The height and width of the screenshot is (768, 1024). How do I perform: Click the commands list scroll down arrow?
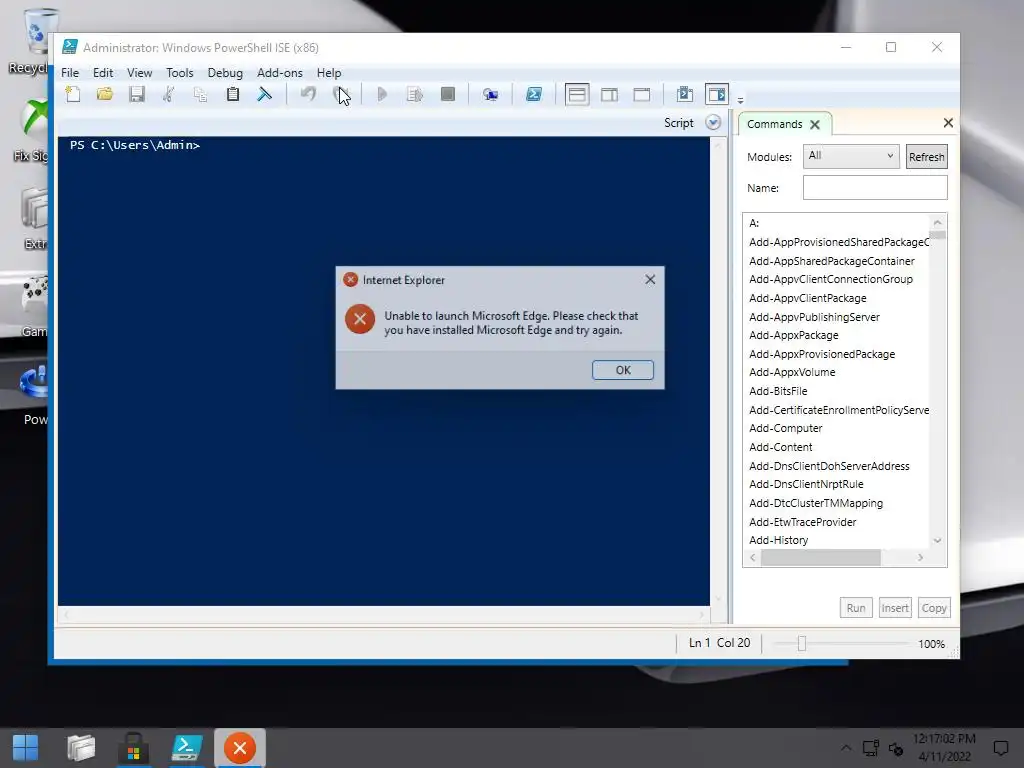(937, 541)
